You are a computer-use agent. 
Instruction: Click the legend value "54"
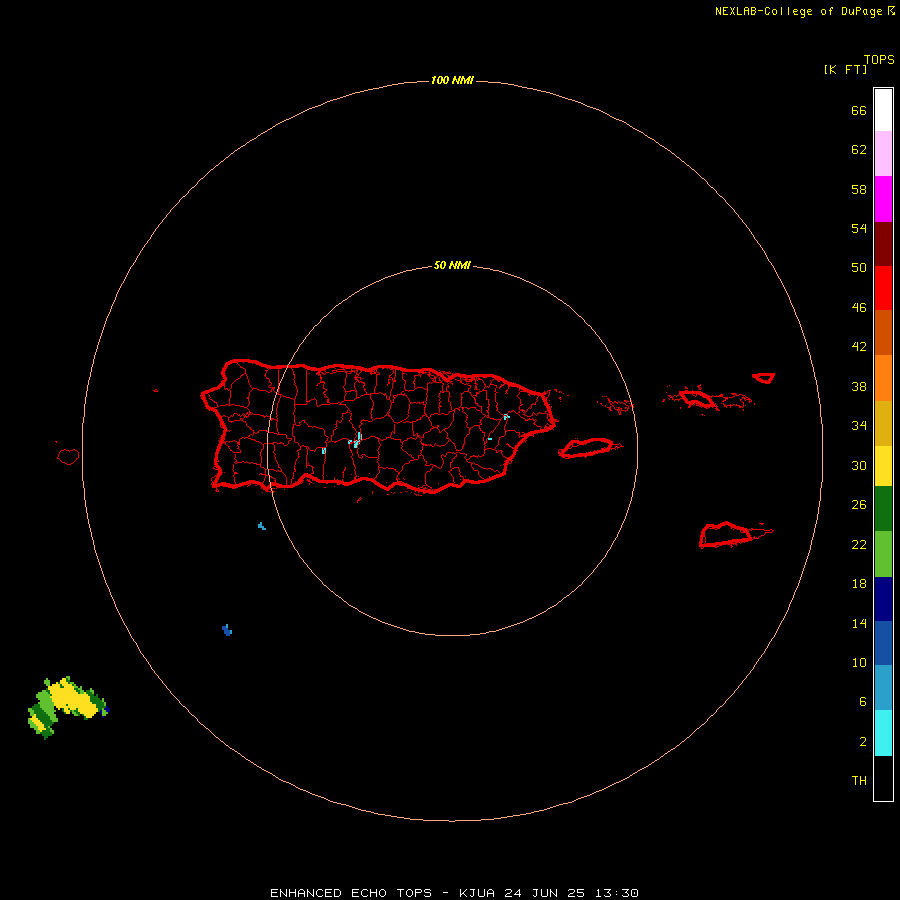pyautogui.click(x=859, y=228)
